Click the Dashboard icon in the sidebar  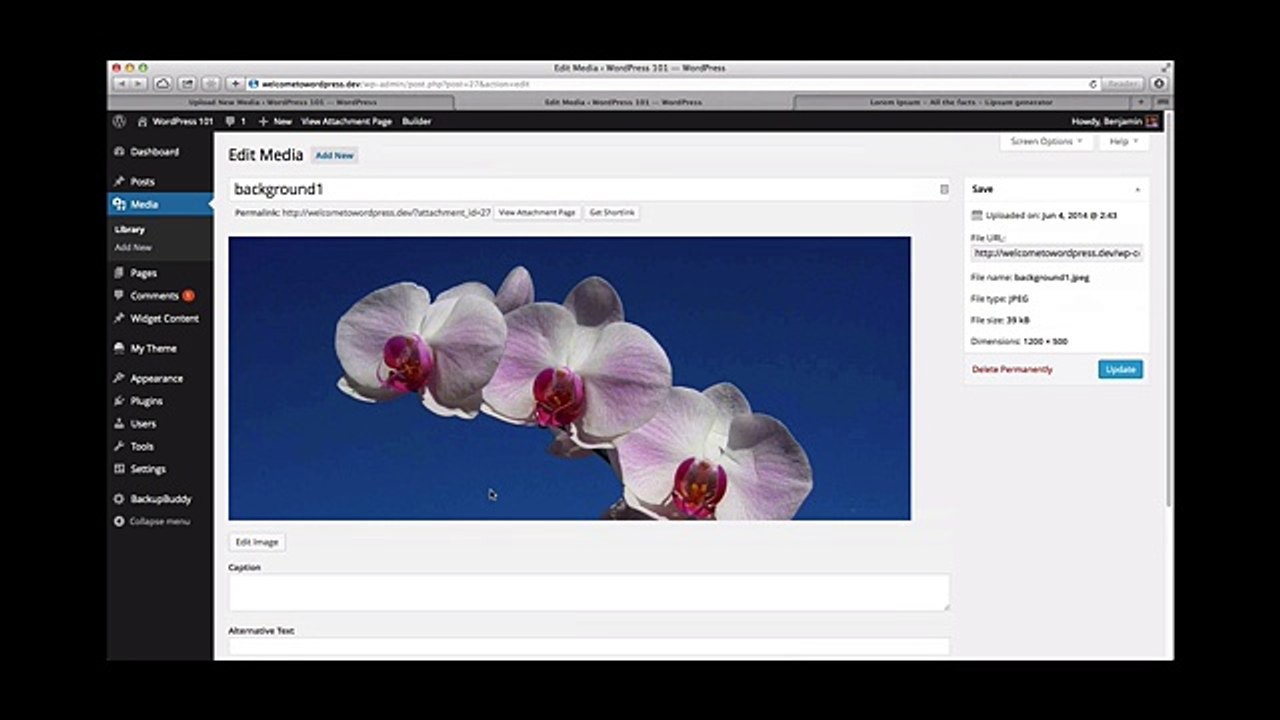click(x=119, y=152)
